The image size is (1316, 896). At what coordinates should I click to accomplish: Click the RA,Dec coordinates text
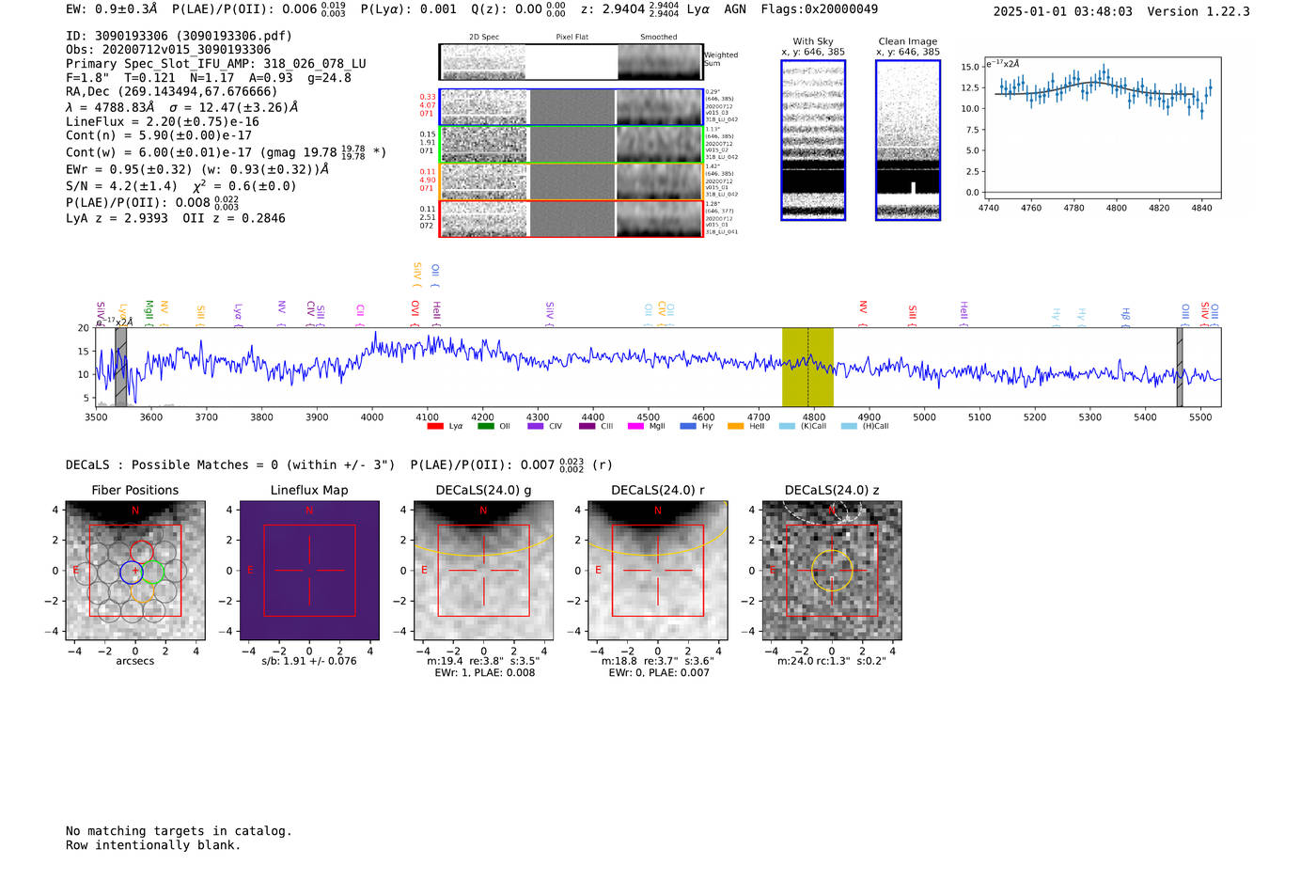(x=172, y=91)
